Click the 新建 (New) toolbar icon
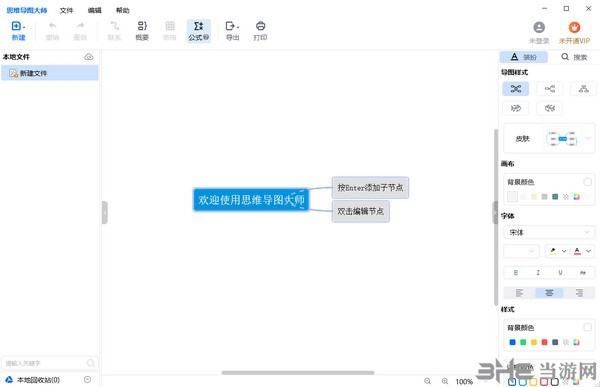Viewport: 600px width, 387px height. point(18,31)
